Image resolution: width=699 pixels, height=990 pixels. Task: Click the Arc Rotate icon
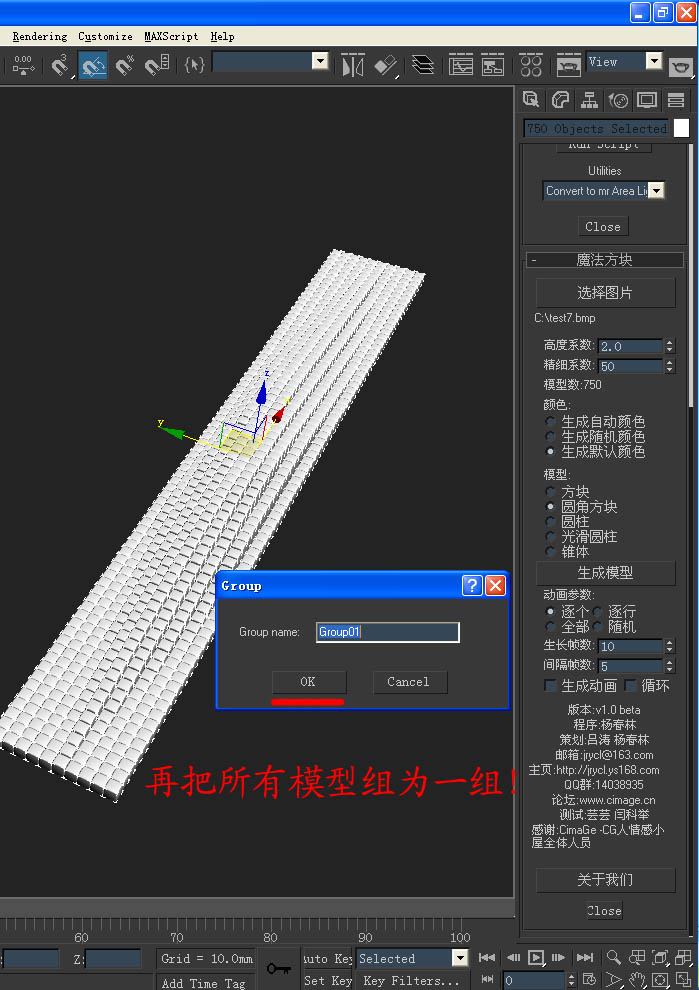660,980
